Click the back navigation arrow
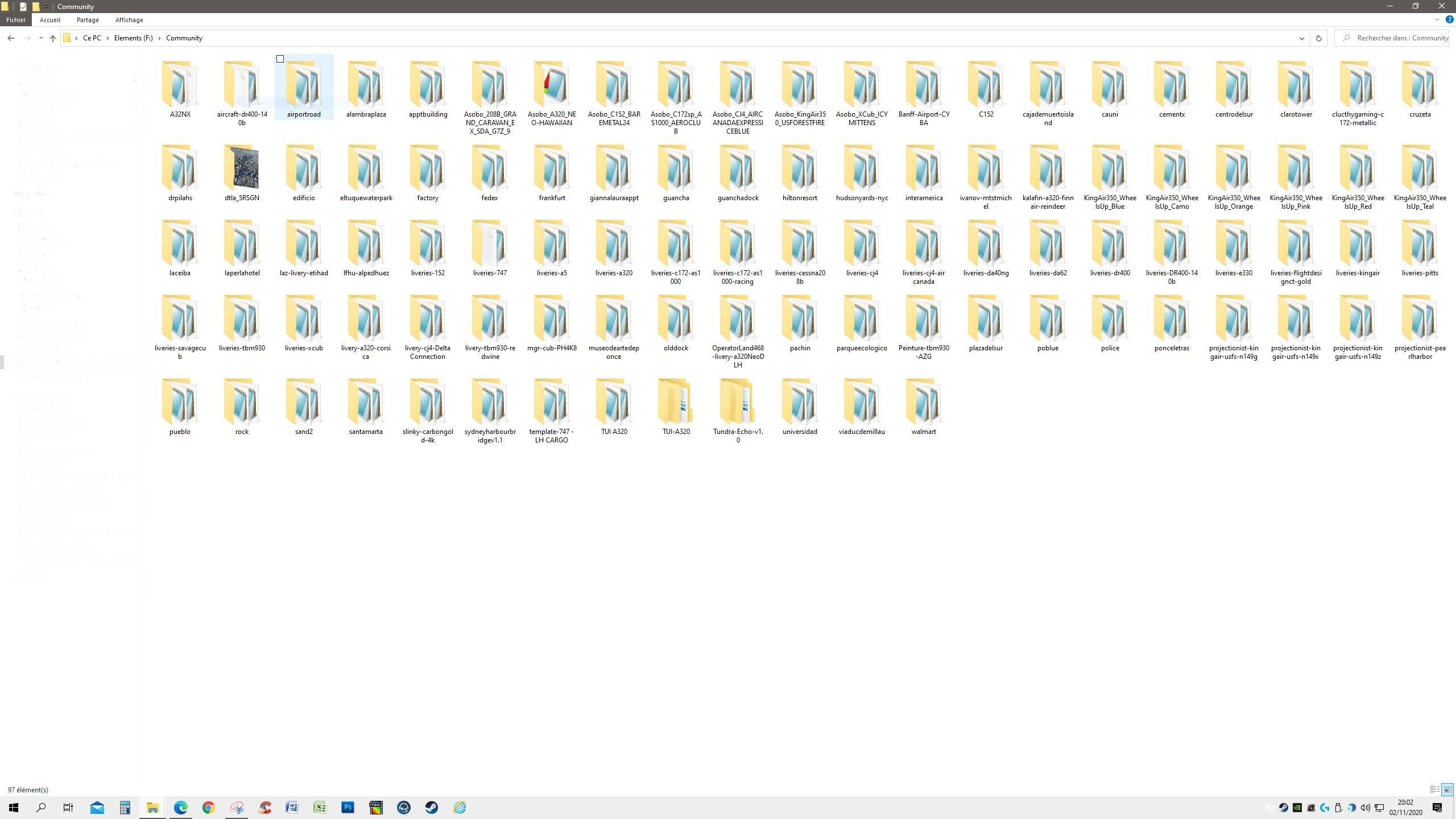This screenshot has height=819, width=1456. [11, 38]
